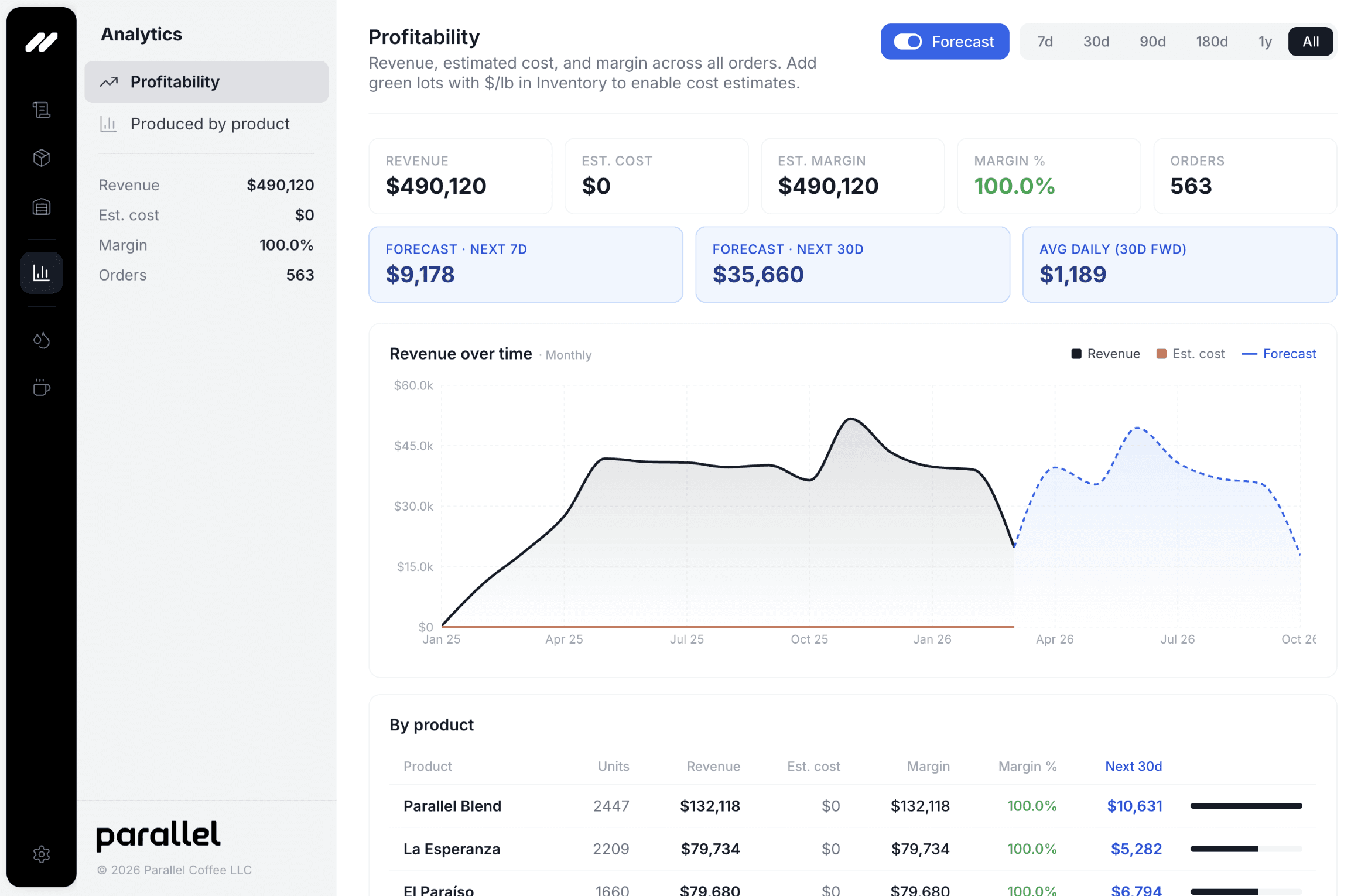Open the inventory box icon in sidebar
1368x896 pixels.
(41, 158)
